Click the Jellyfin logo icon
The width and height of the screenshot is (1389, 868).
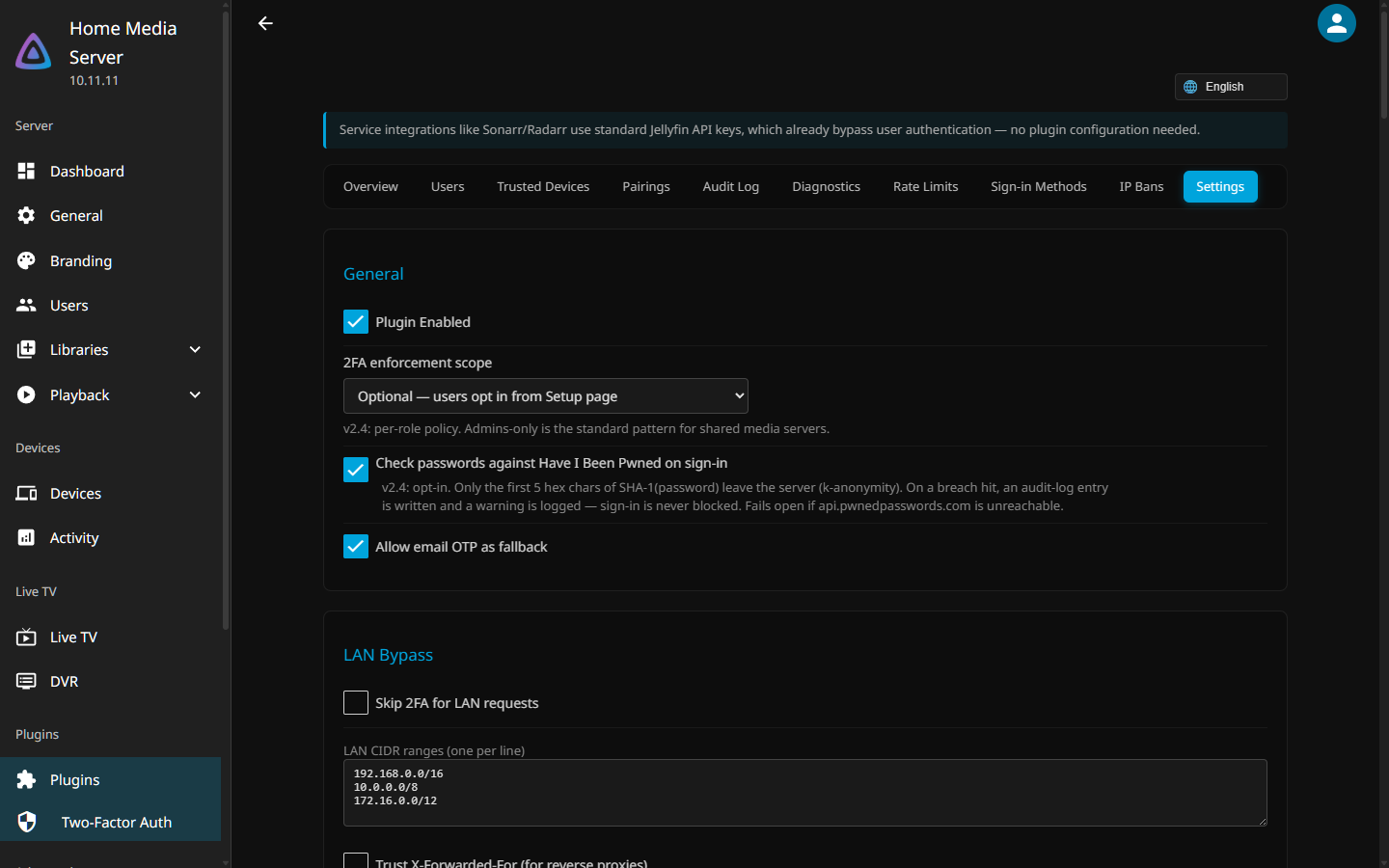point(34,52)
